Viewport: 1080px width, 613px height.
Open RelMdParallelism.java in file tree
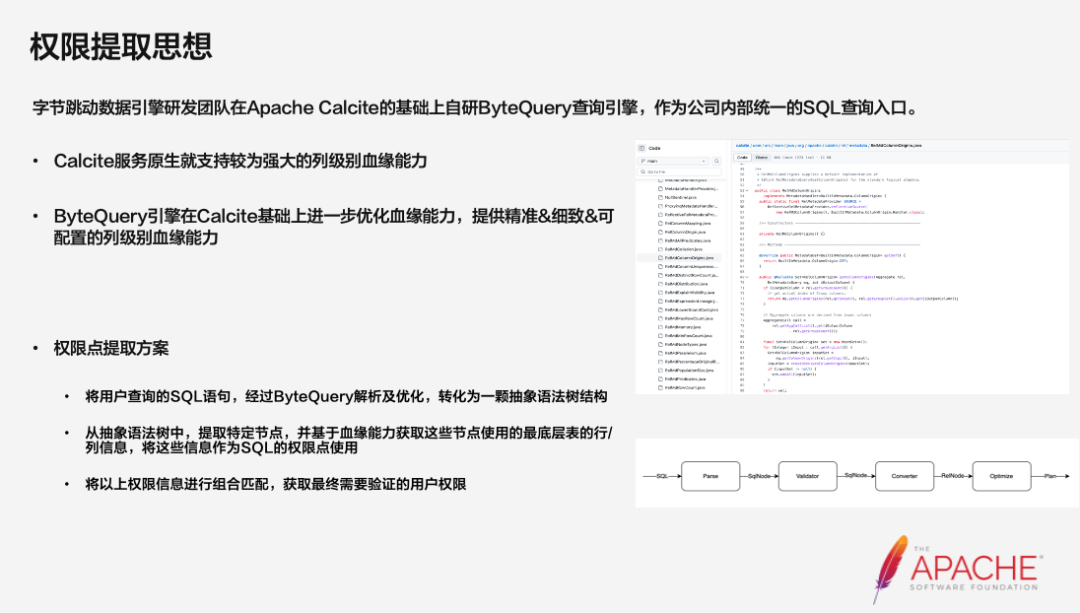[x=685, y=353]
